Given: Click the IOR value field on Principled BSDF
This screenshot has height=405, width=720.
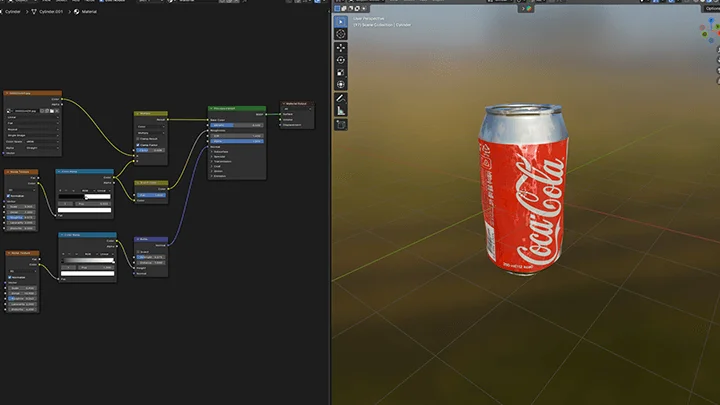Looking at the screenshot, I should pos(237,136).
